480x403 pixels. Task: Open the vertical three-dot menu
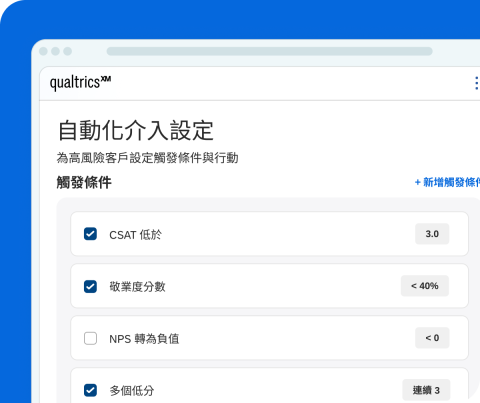tap(477, 83)
